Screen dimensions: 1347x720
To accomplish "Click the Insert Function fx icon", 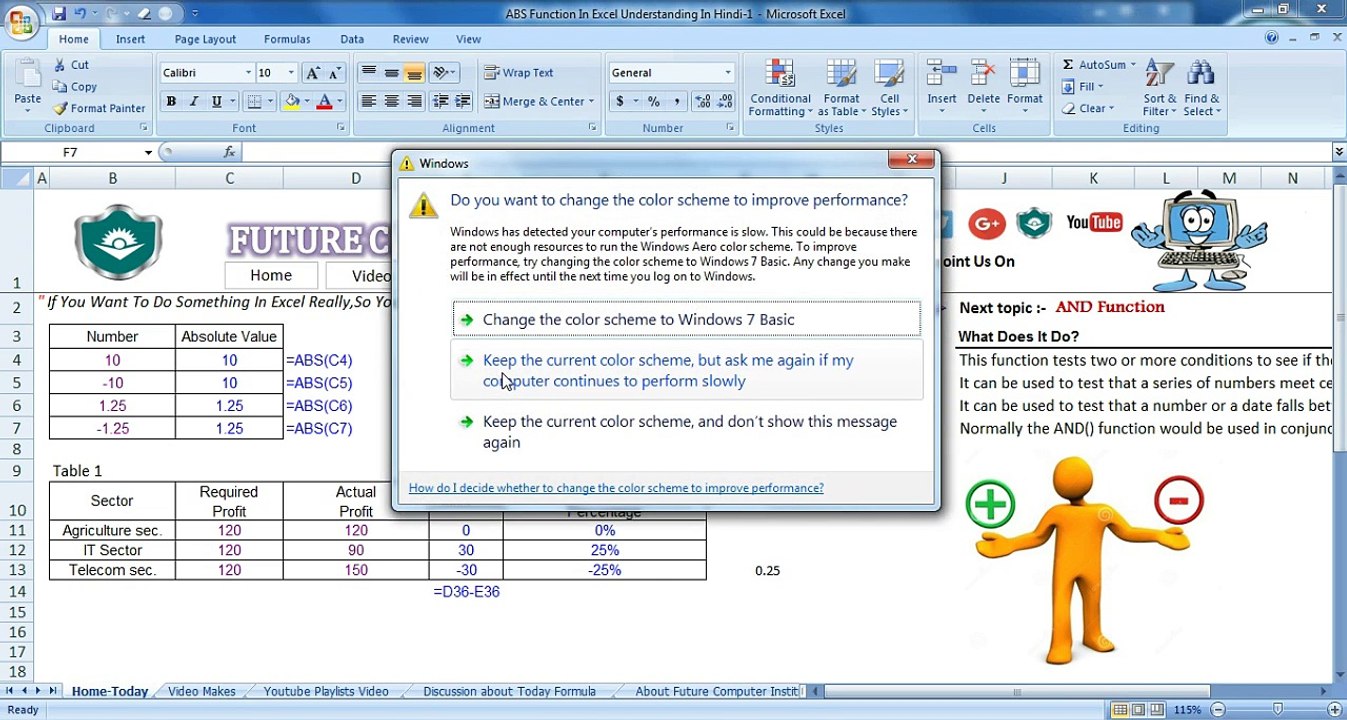I will click(x=229, y=152).
